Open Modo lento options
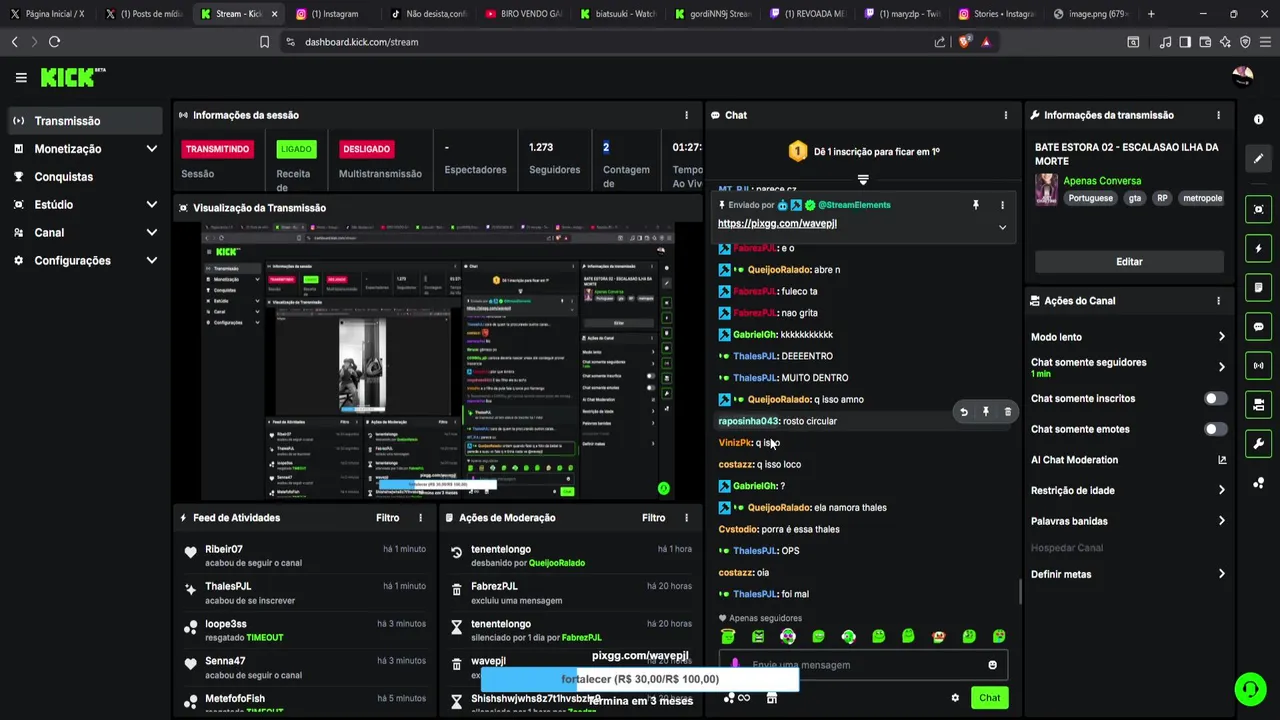Viewport: 1280px width, 720px height. tap(1127, 337)
